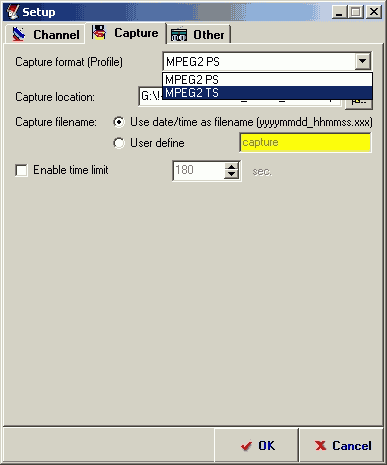
Task: Click the Setup app icon in title bar
Action: [x=13, y=12]
